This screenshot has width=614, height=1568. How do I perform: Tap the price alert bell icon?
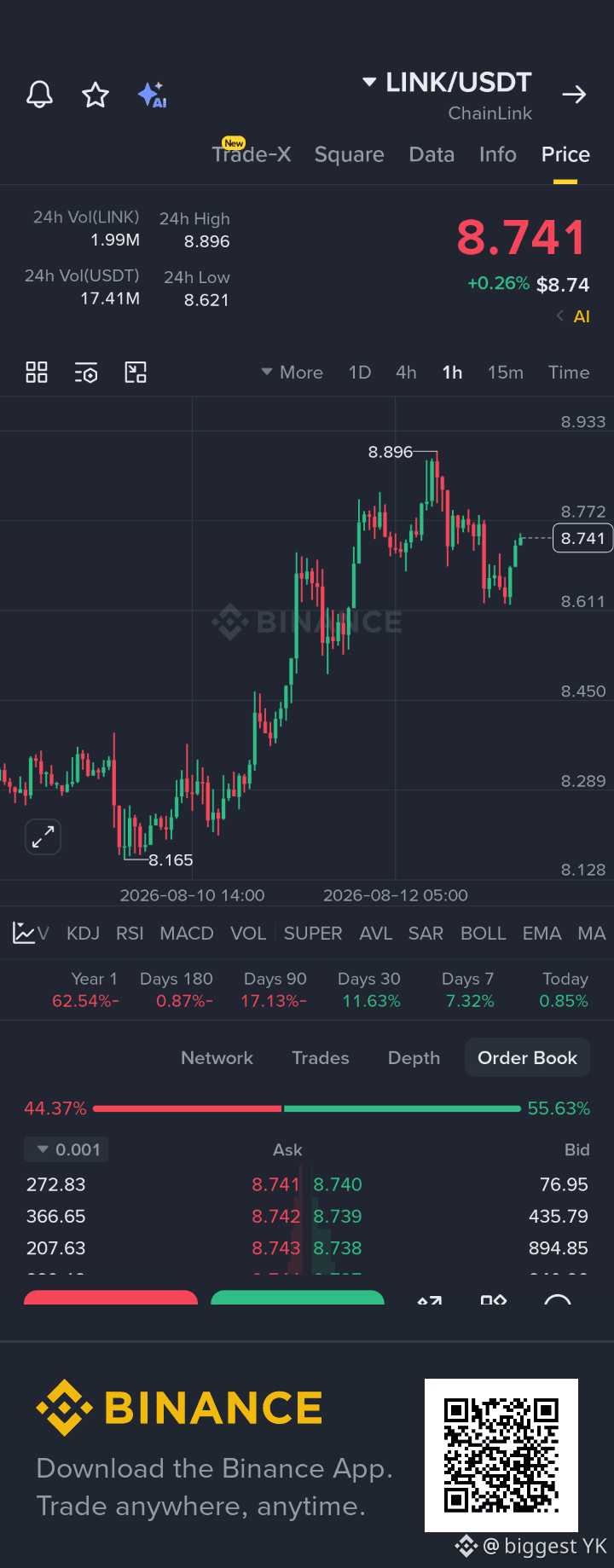[39, 95]
